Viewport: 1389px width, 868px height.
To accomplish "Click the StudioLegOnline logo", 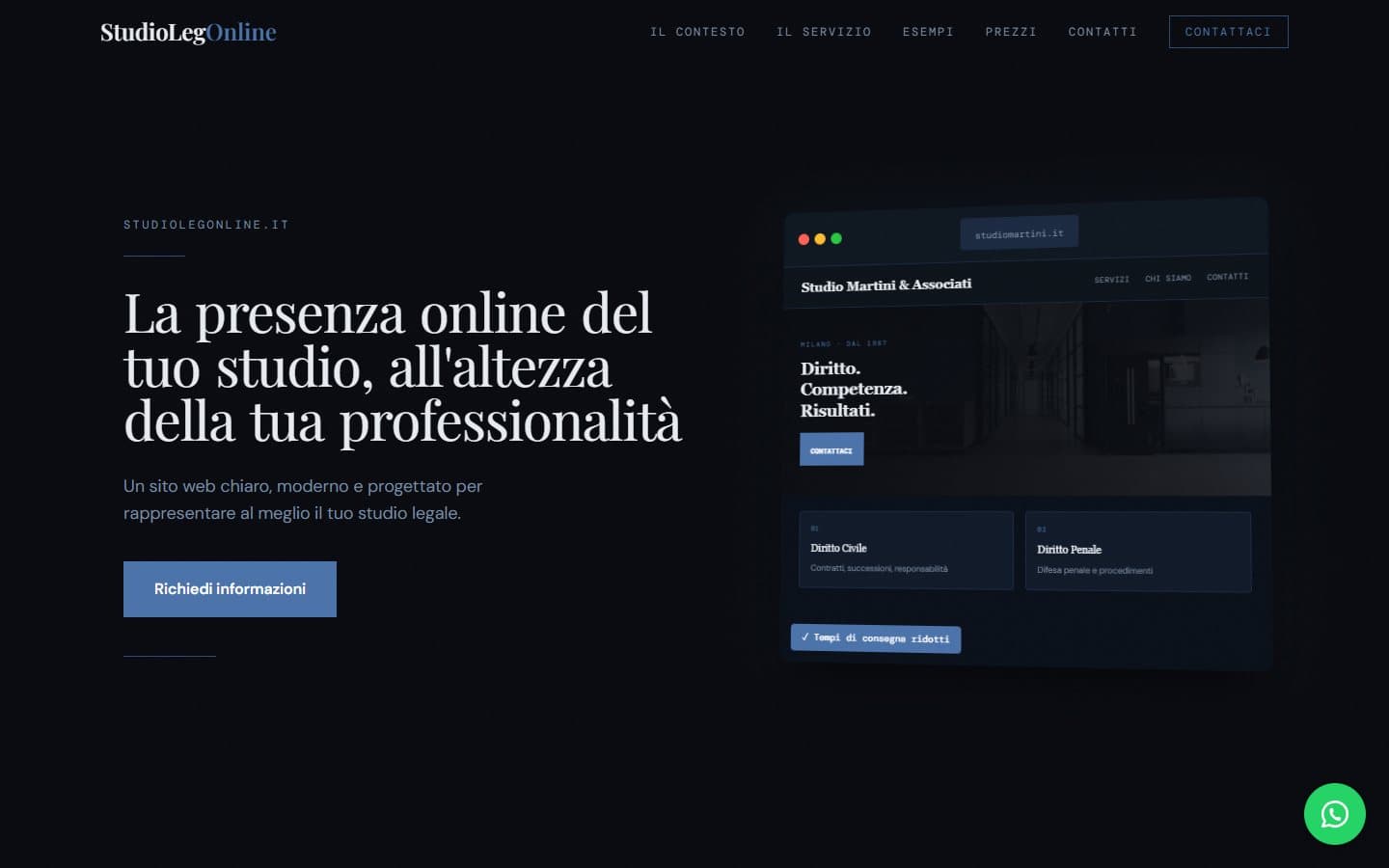I will pyautogui.click(x=188, y=32).
